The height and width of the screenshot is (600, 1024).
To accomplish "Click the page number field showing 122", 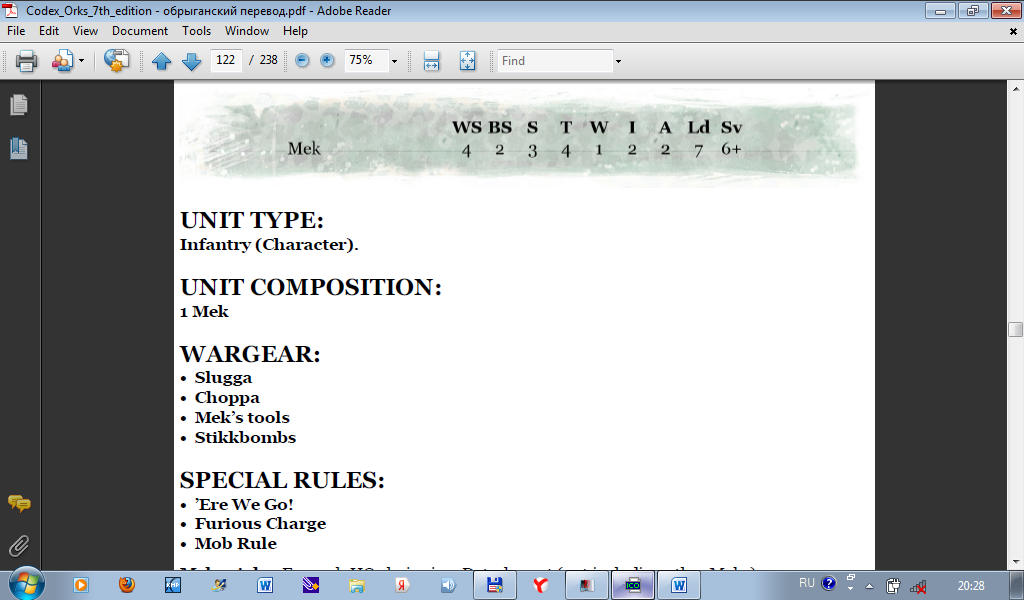I will click(226, 60).
